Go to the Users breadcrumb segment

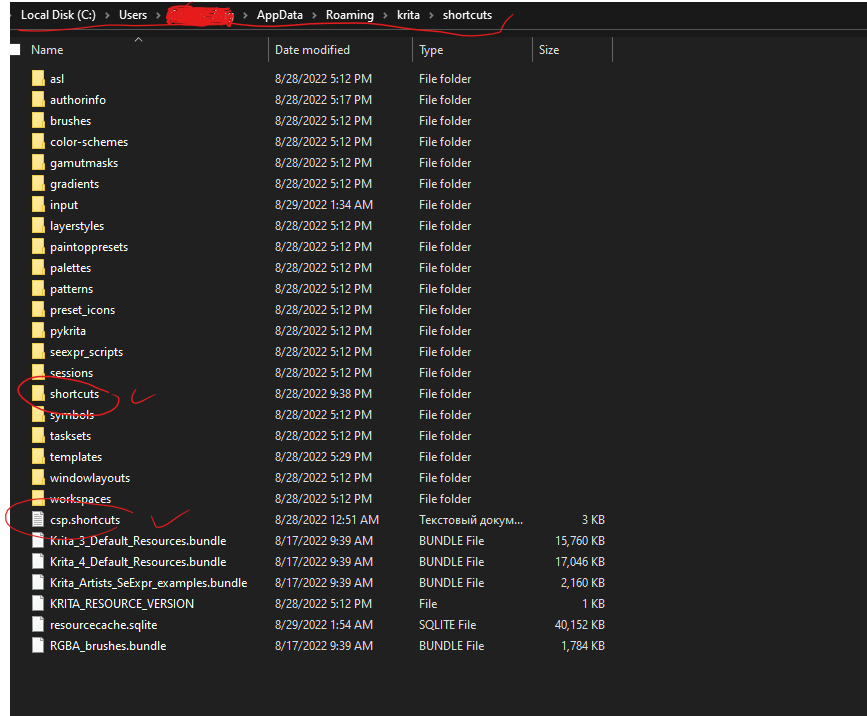132,16
